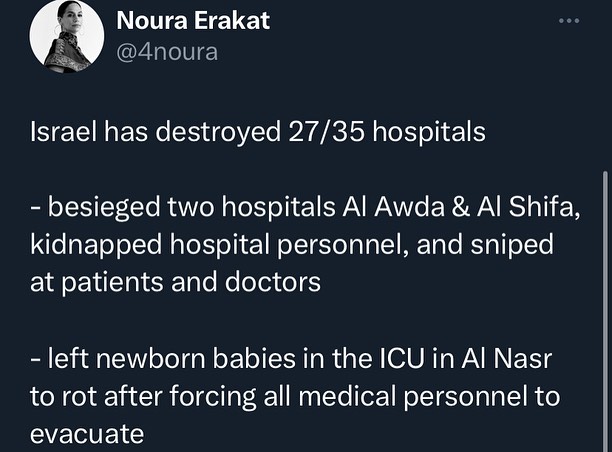Screen dimensions: 612x452
Task: Click the line starting "- left newborn babies"
Action: tap(279, 358)
